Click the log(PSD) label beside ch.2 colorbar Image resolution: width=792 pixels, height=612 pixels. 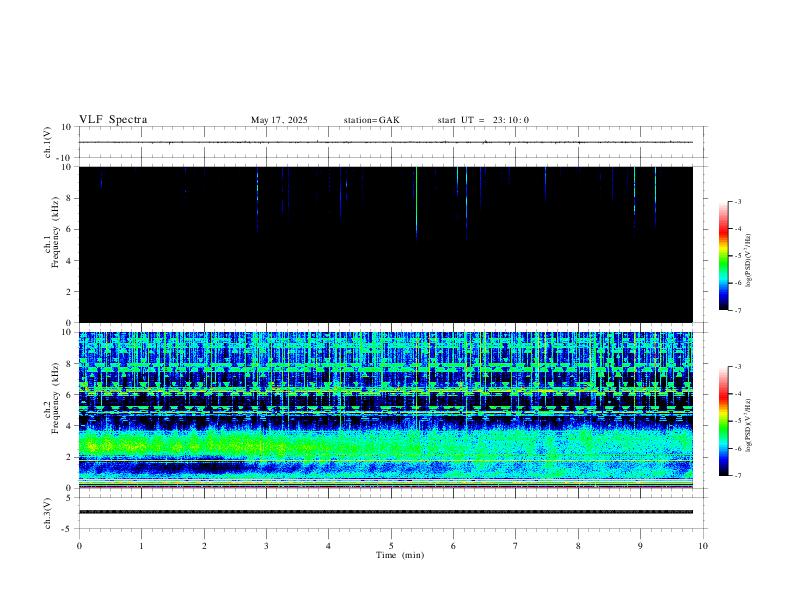(x=748, y=425)
